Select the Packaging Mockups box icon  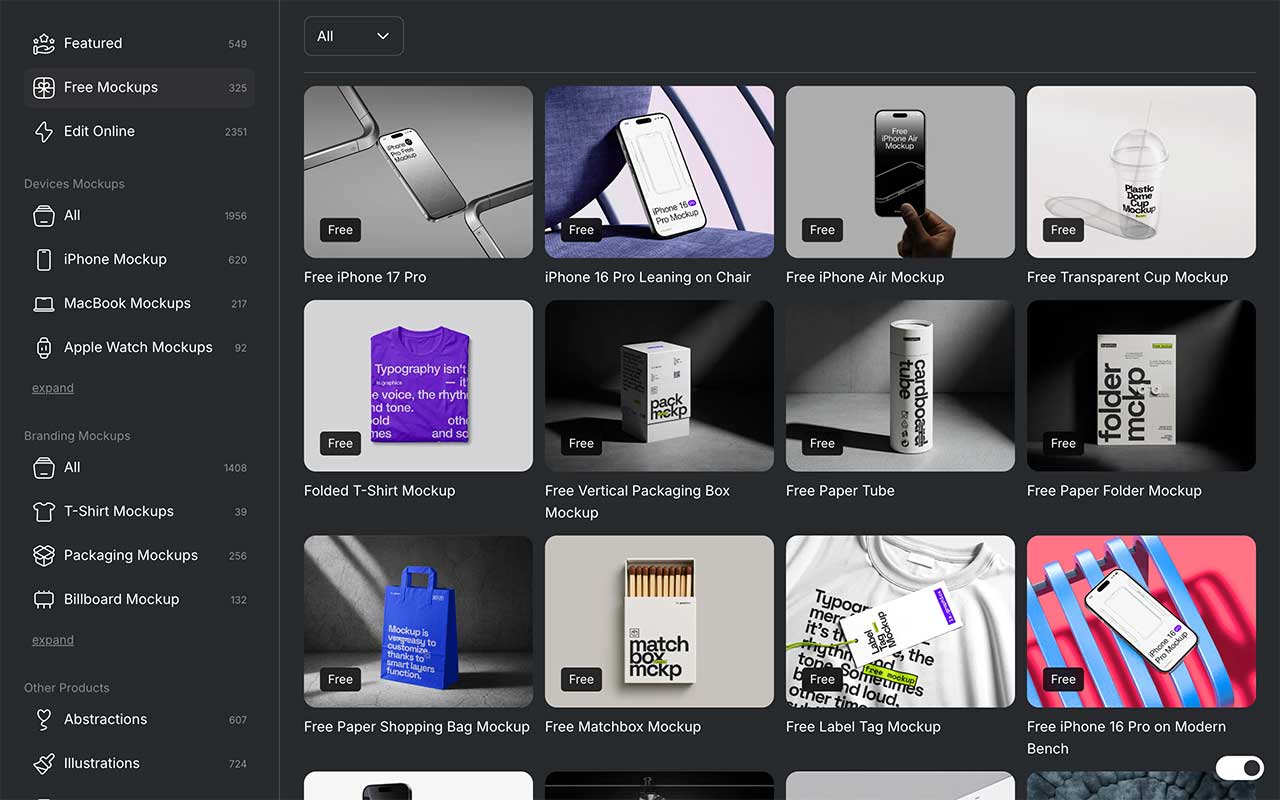(x=43, y=555)
